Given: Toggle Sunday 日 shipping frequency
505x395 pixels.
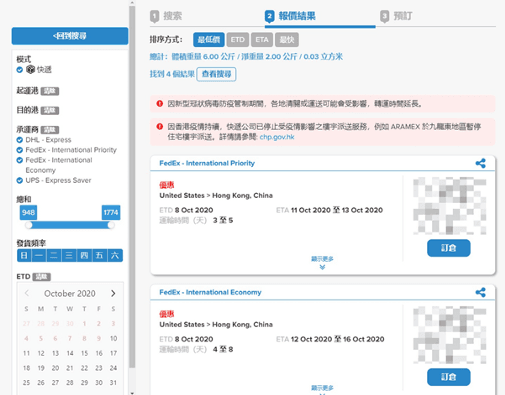Looking at the screenshot, I should [24, 255].
